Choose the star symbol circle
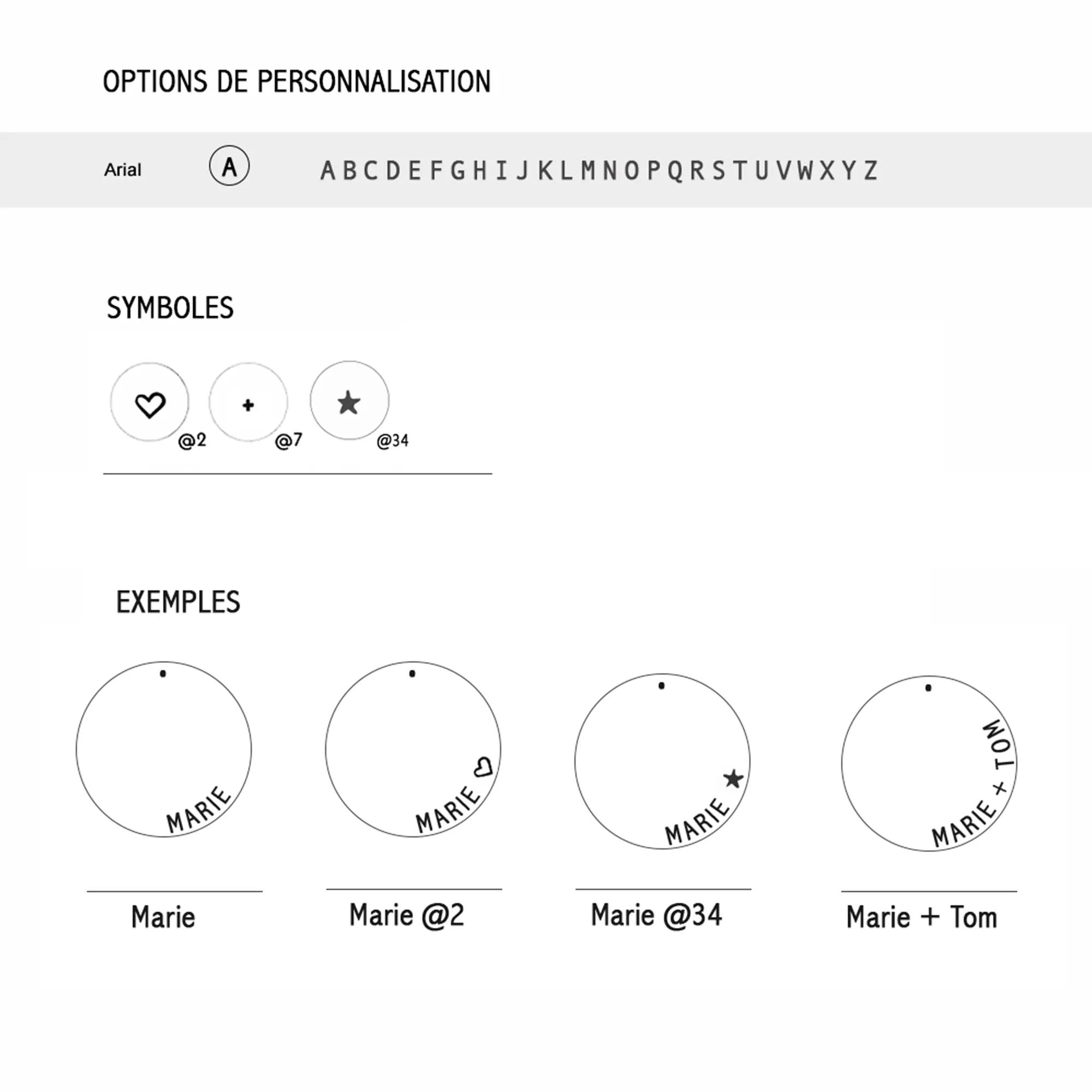The image size is (1092, 1092). point(349,400)
